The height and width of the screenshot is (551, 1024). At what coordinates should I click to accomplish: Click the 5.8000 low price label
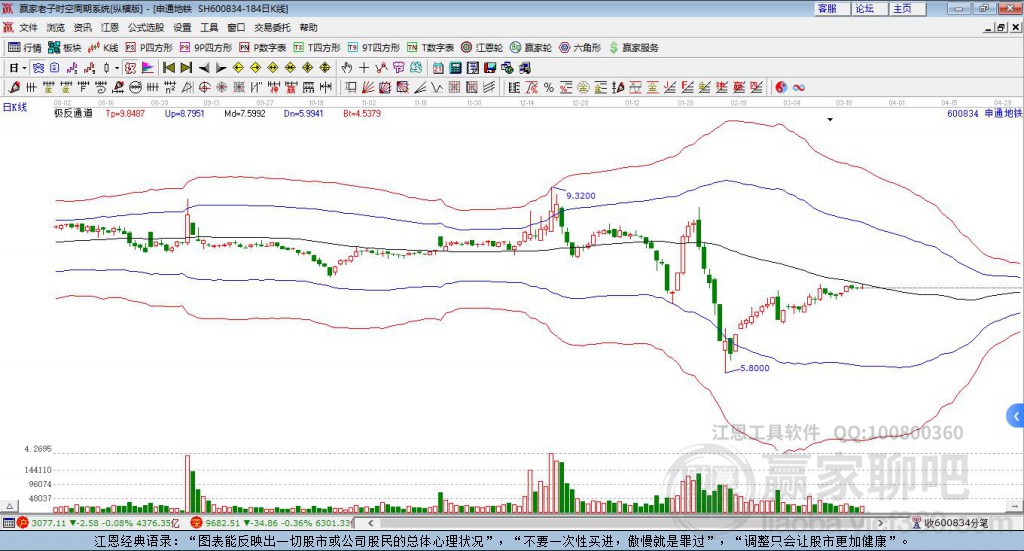point(755,368)
